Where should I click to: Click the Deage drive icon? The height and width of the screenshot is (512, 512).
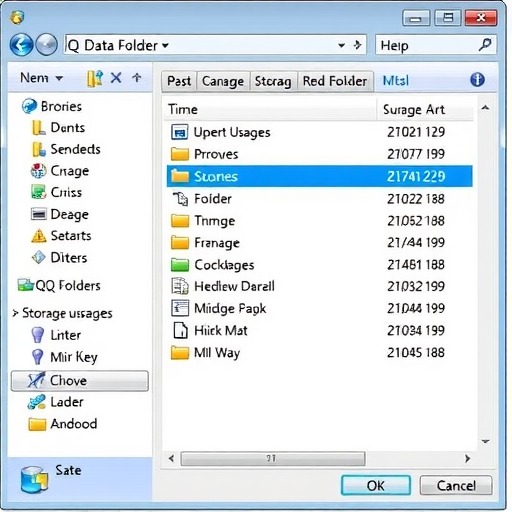39,214
